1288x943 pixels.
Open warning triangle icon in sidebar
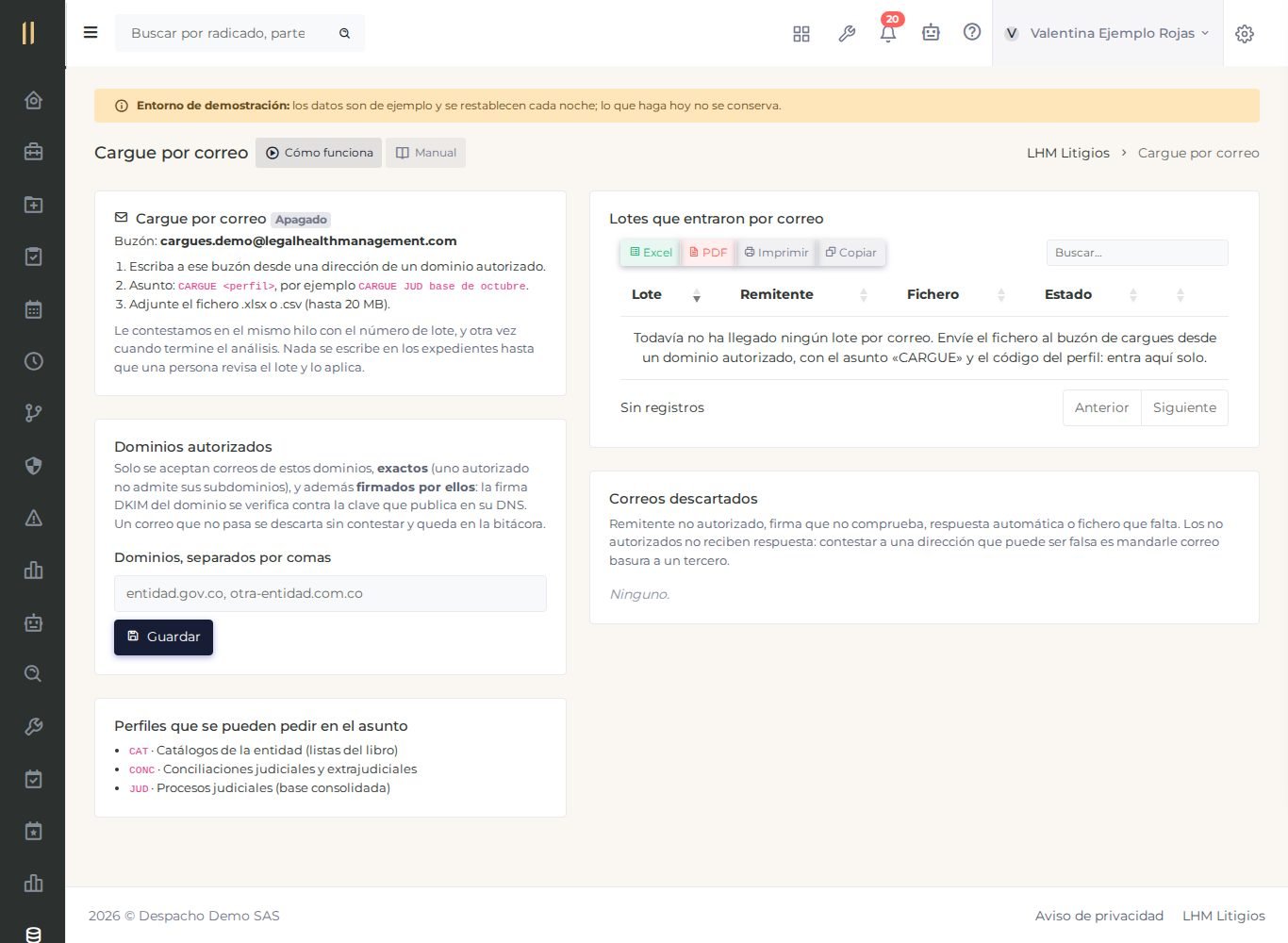click(x=33, y=518)
